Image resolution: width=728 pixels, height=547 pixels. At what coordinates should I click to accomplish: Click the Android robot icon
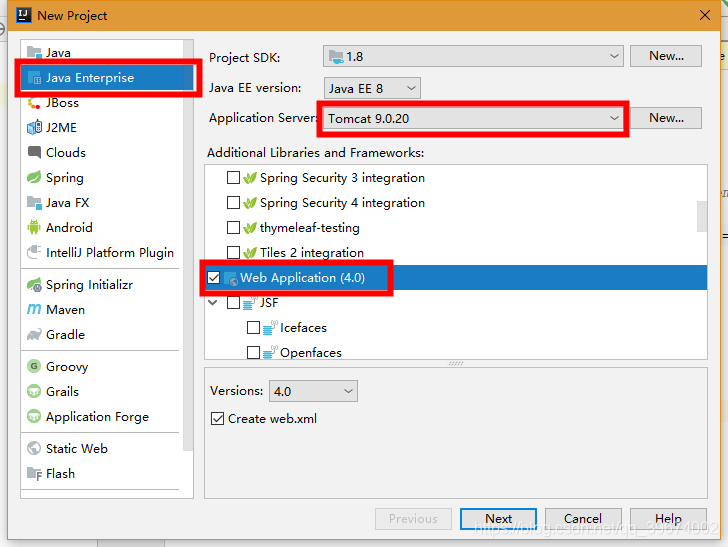point(34,228)
